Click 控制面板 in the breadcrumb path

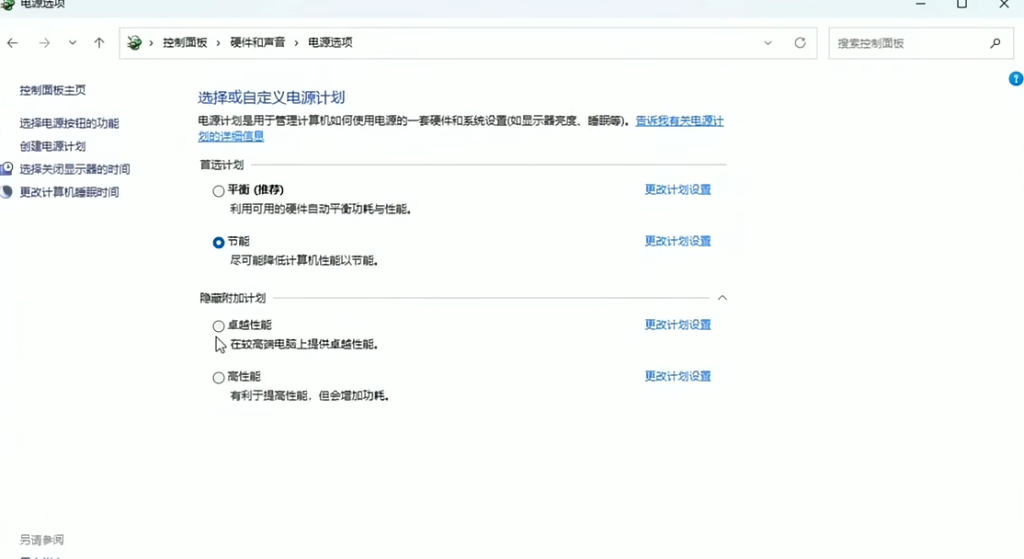pyautogui.click(x=185, y=43)
